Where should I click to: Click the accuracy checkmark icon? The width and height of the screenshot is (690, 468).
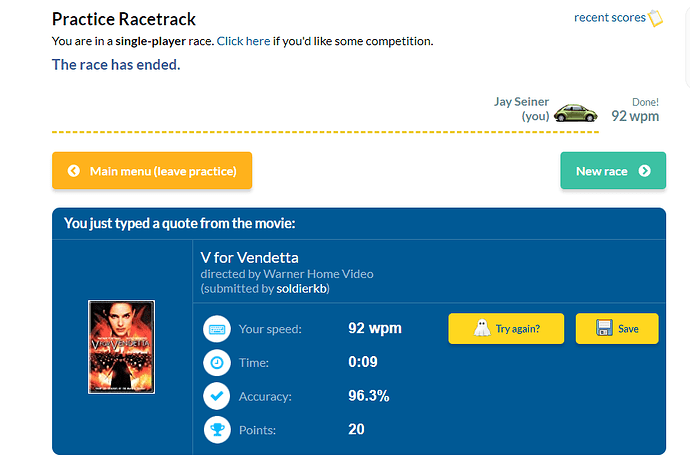point(217,396)
